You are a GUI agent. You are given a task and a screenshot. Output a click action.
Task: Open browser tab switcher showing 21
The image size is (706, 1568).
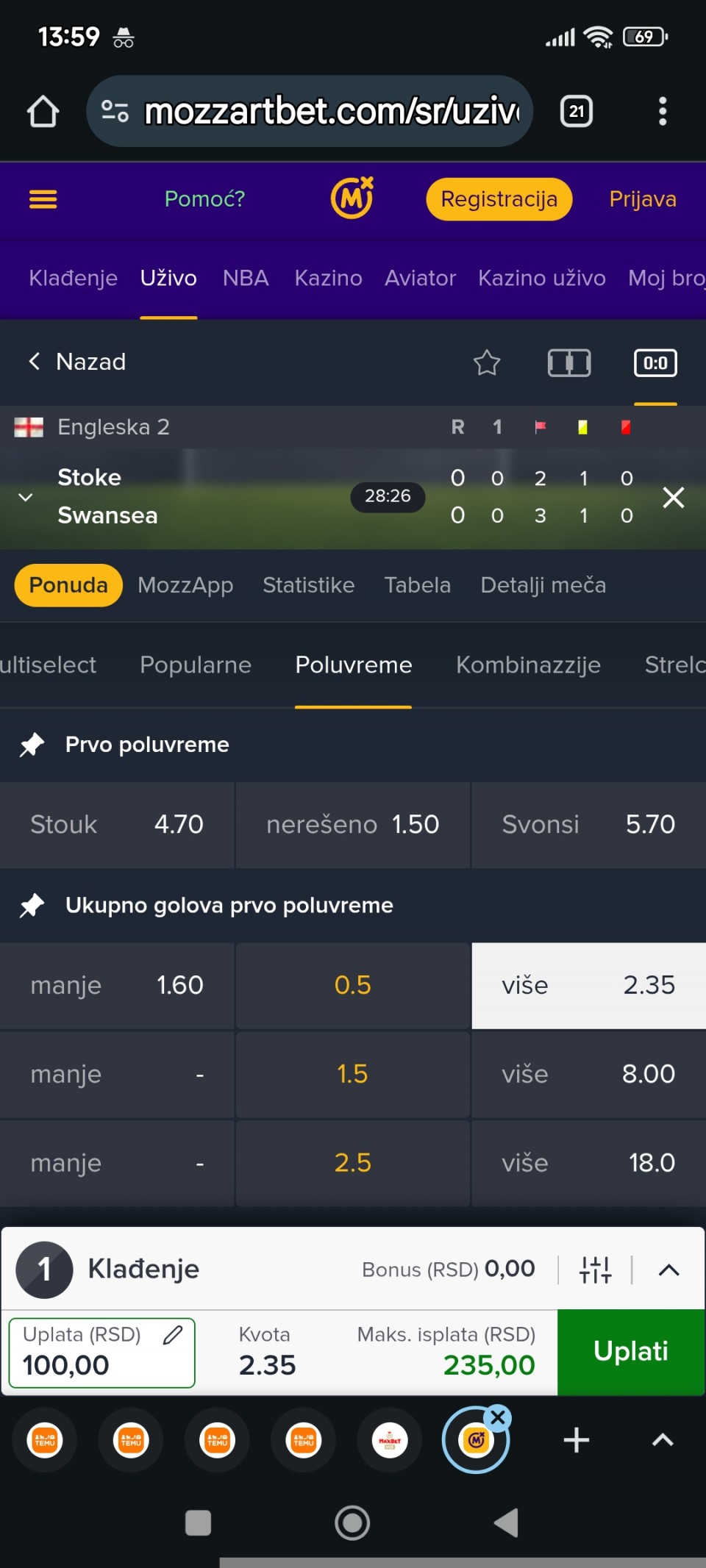pos(577,112)
